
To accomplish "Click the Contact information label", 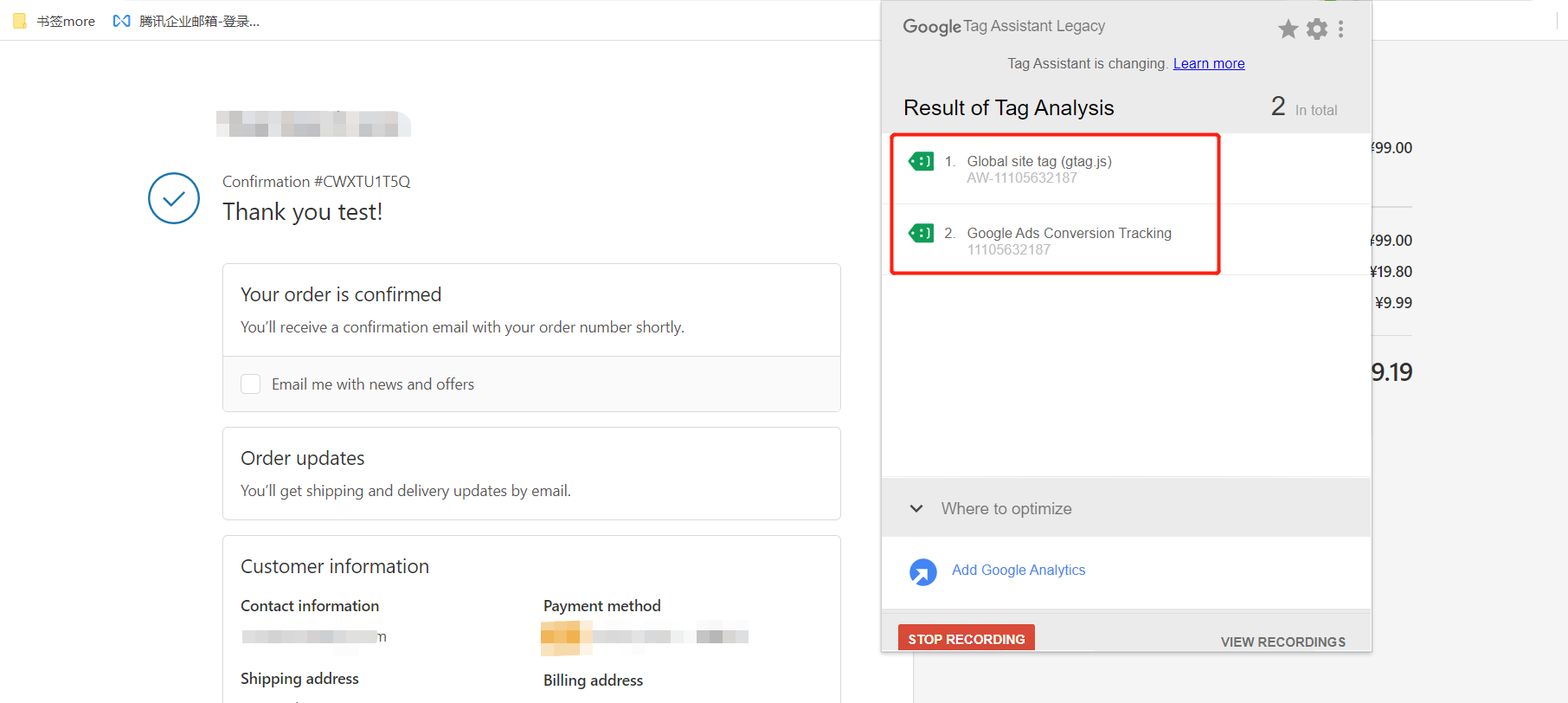I will pyautogui.click(x=310, y=606).
